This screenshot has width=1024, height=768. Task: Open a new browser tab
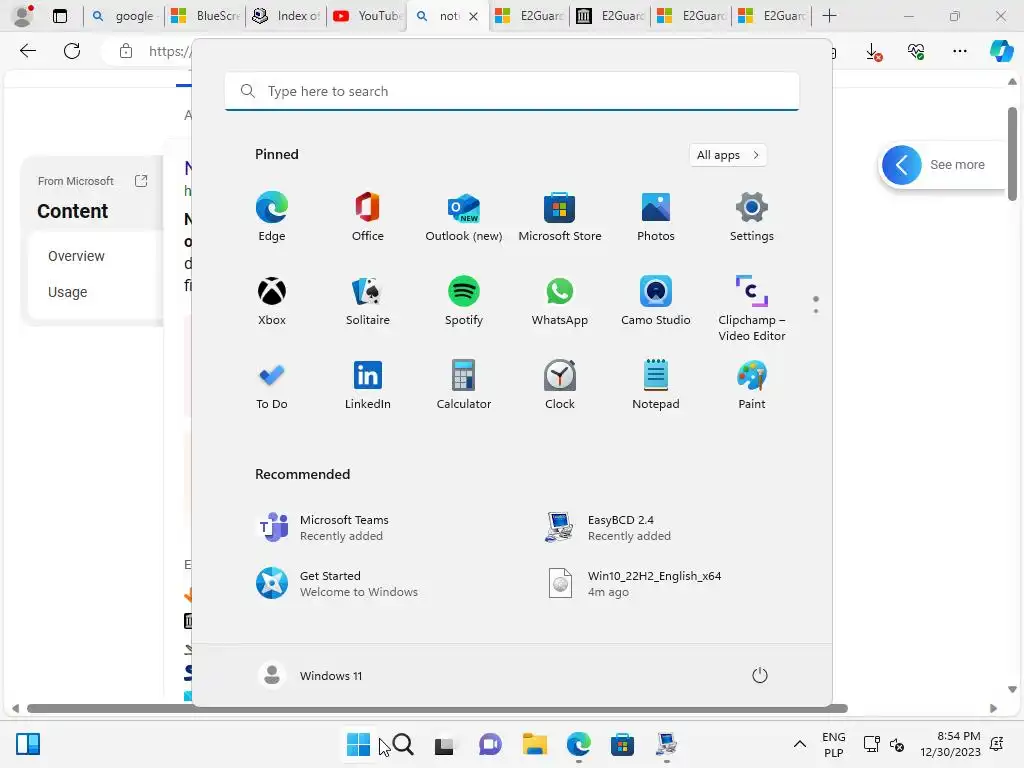tap(829, 16)
